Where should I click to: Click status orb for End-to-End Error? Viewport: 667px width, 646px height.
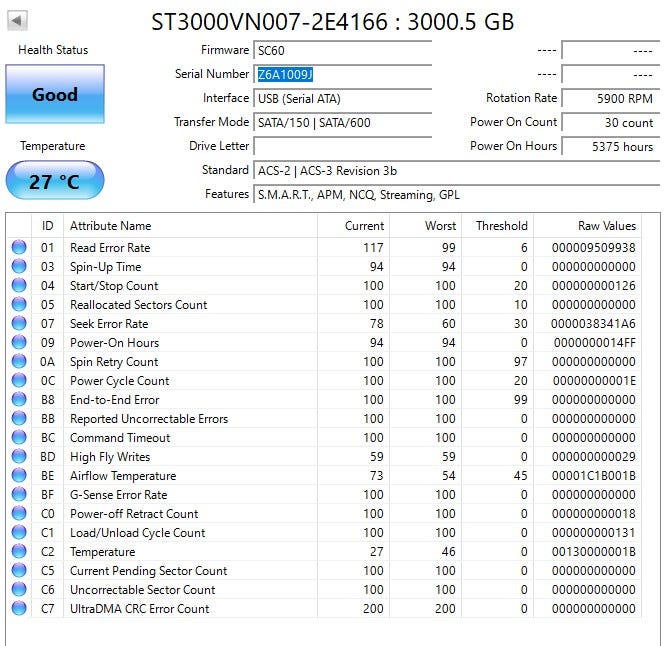(x=19, y=399)
